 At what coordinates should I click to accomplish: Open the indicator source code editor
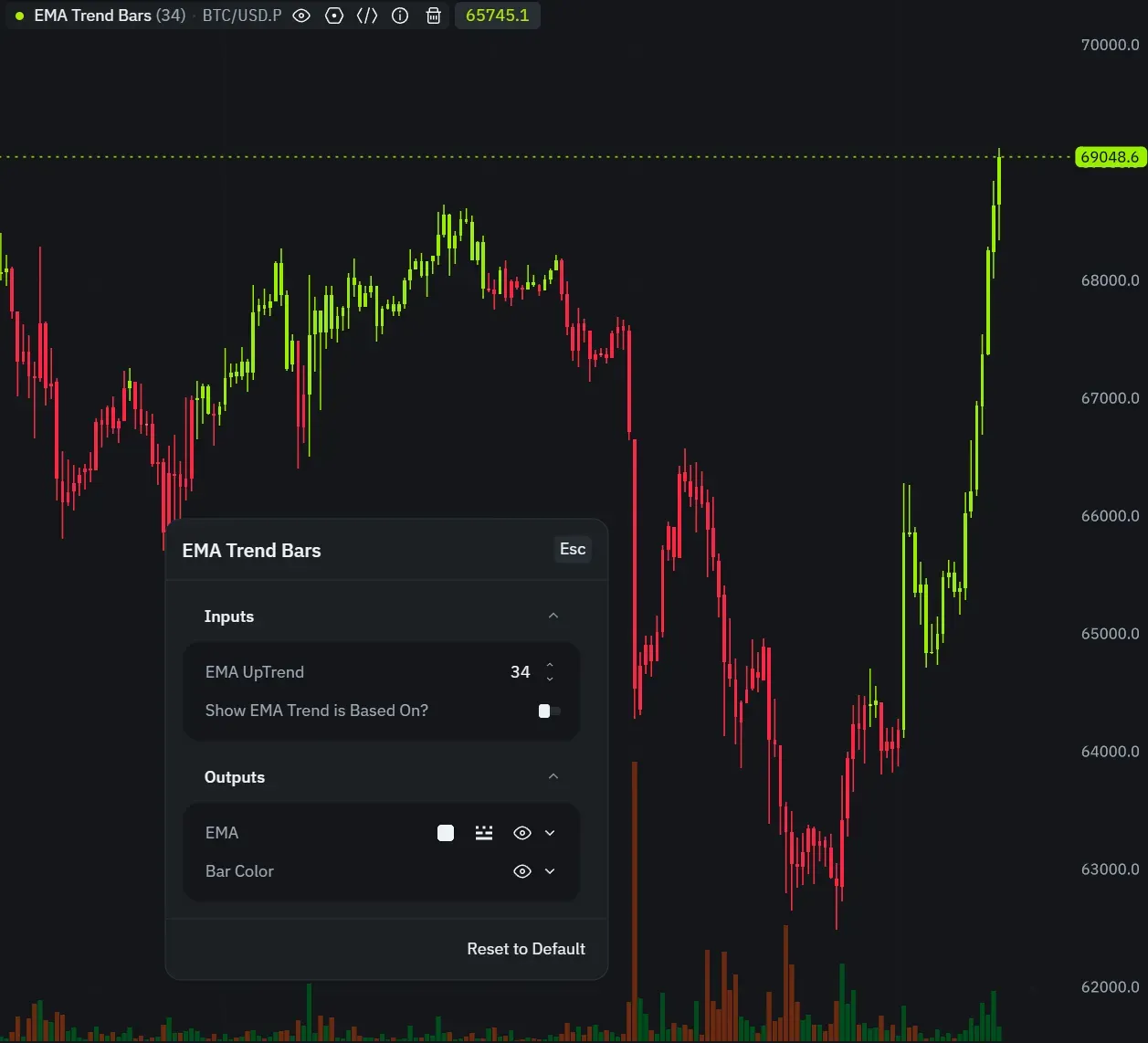click(x=367, y=16)
